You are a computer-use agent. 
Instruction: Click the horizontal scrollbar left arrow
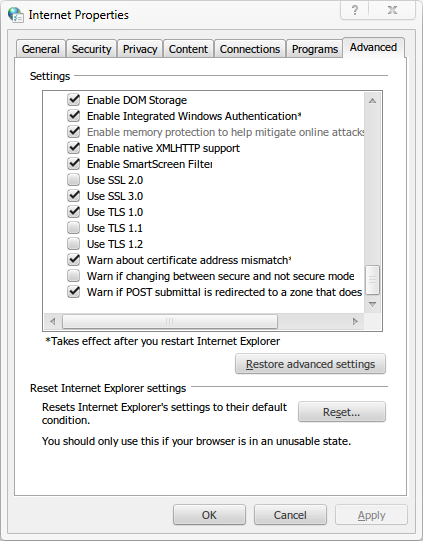pos(52,322)
